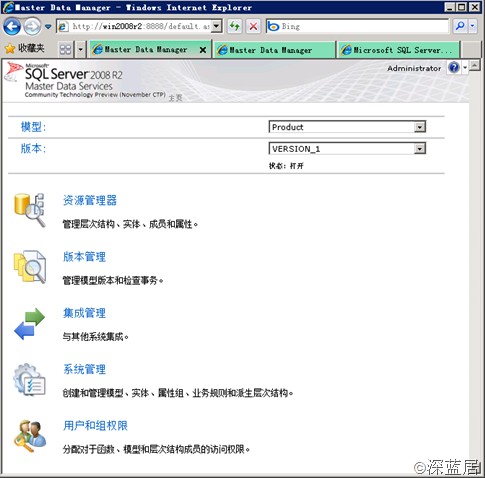Click the Internet Explorer title bar icon
485x478 pixels.
click(8, 7)
